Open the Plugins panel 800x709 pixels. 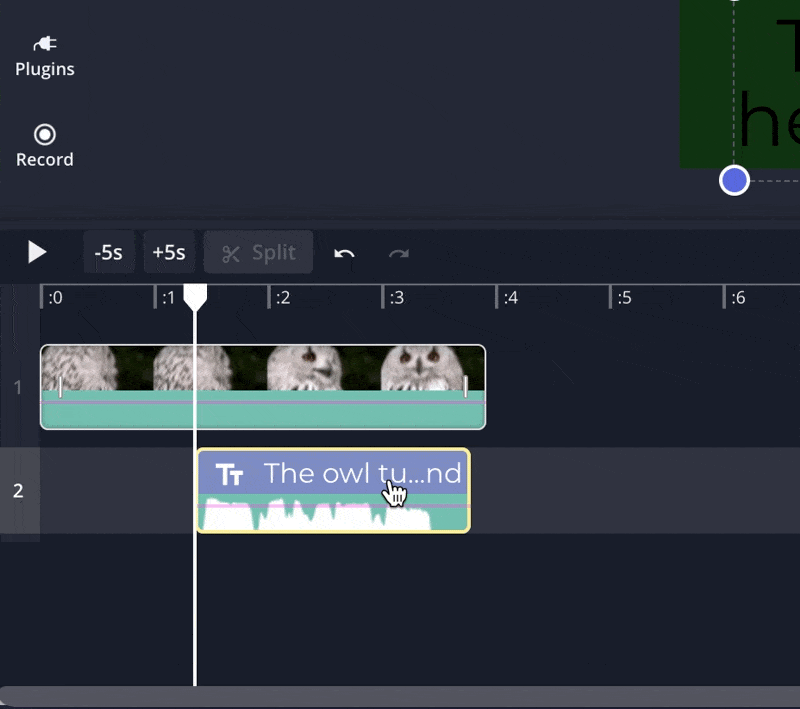click(x=44, y=56)
